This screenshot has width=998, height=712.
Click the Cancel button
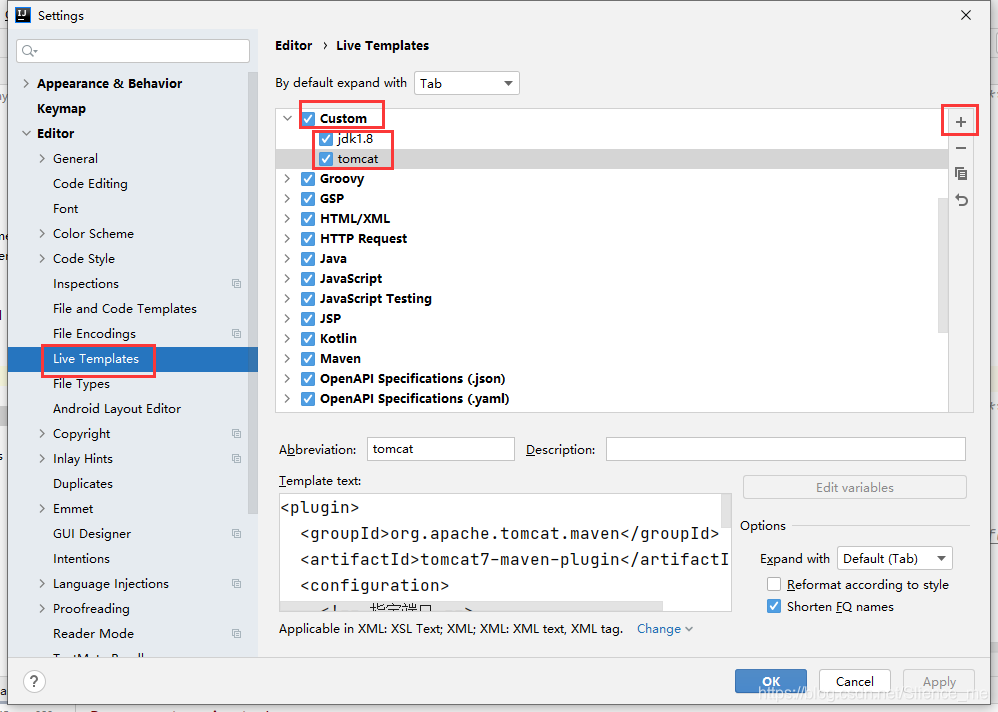point(855,681)
